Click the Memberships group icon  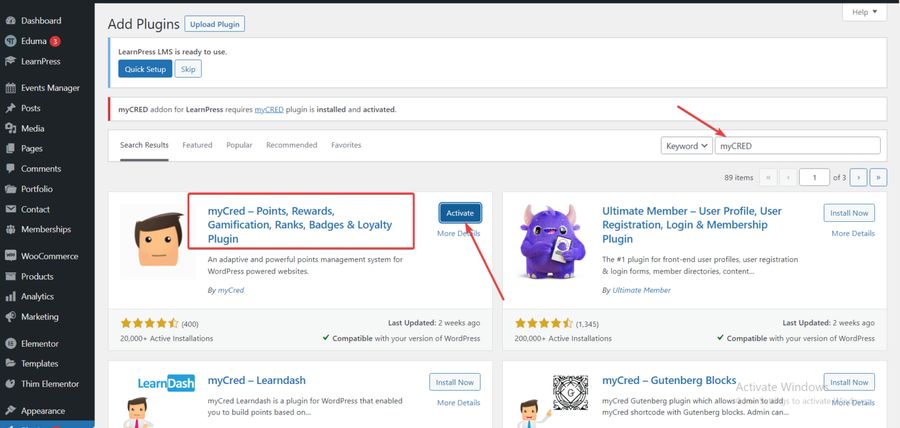coord(10,229)
